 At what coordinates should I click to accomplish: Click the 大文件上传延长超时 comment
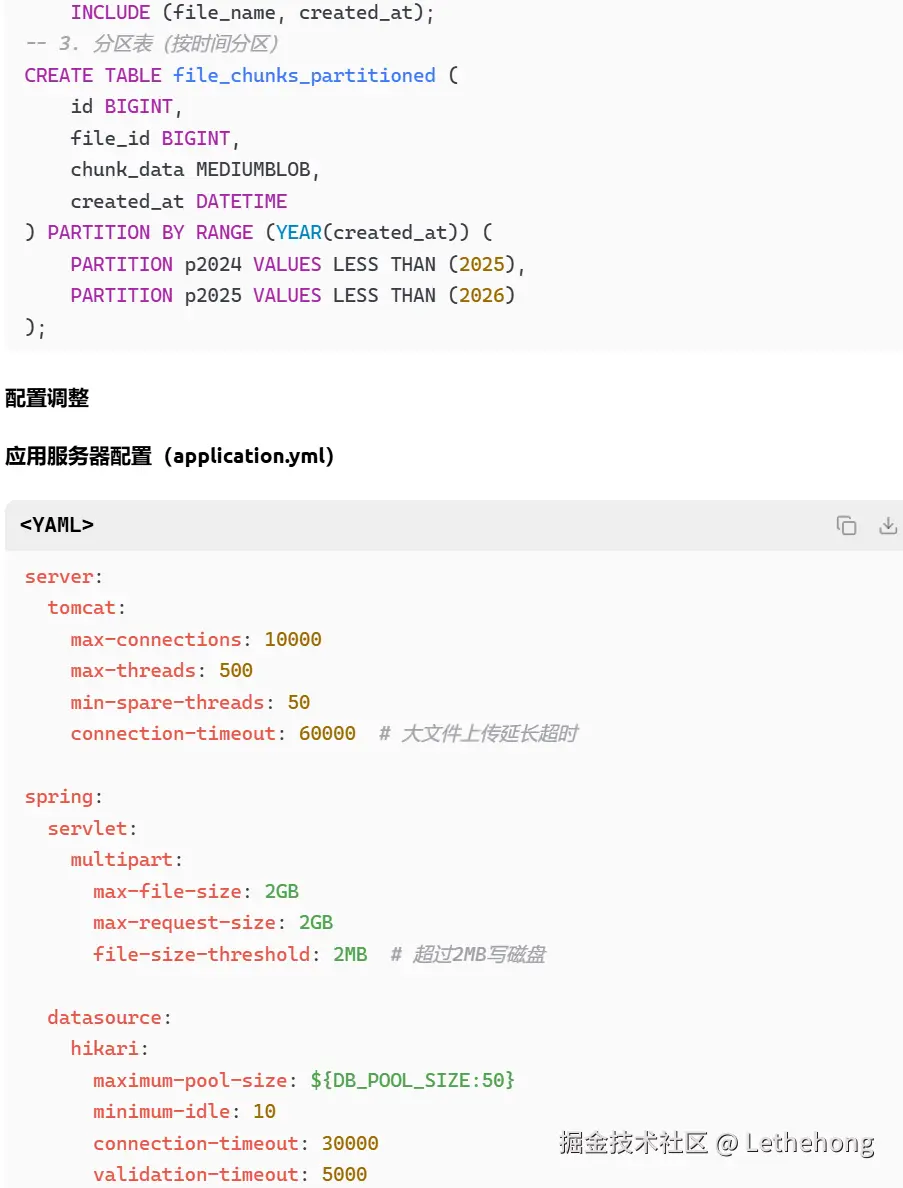488,733
